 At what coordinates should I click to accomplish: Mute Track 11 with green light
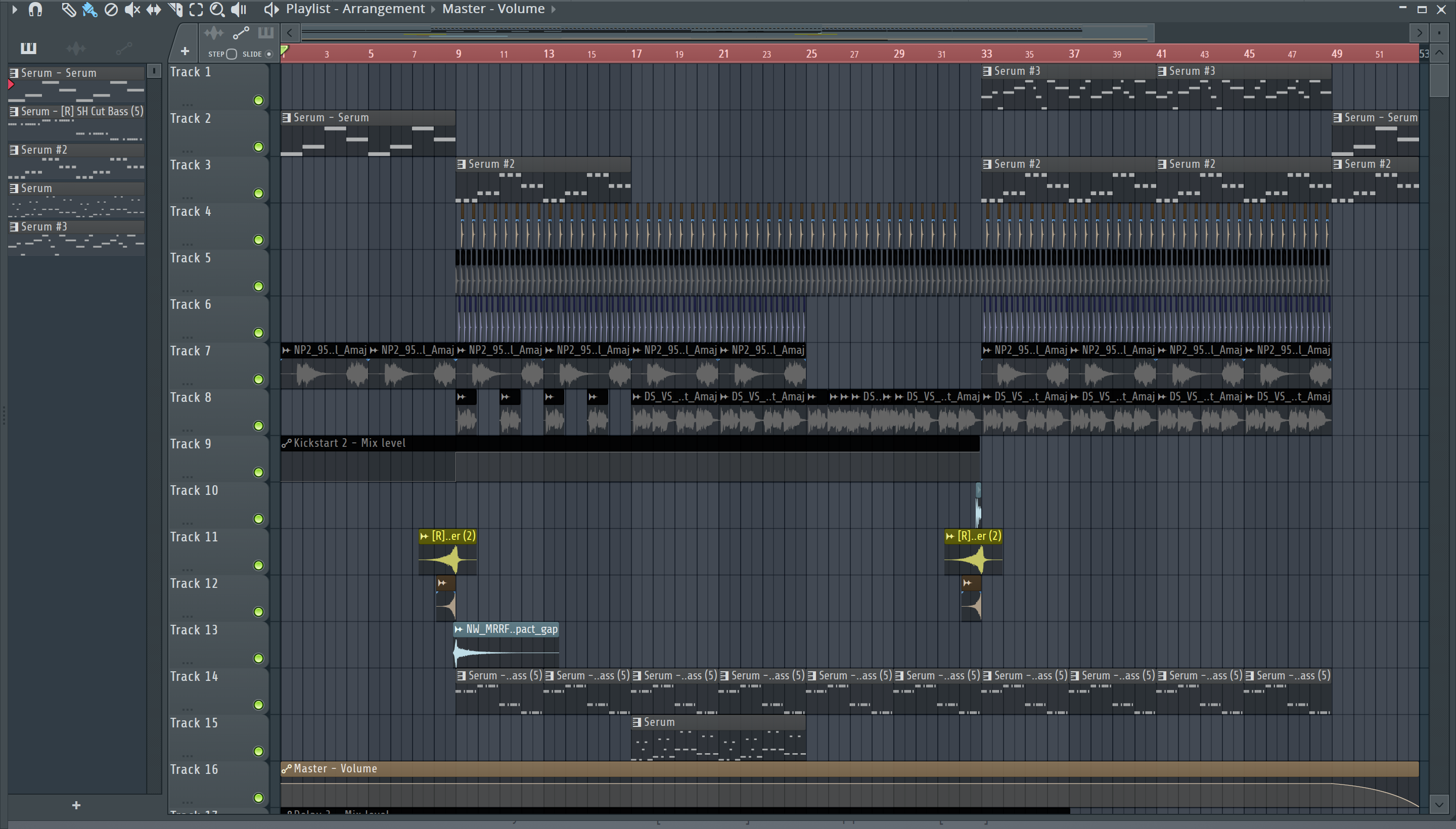258,565
